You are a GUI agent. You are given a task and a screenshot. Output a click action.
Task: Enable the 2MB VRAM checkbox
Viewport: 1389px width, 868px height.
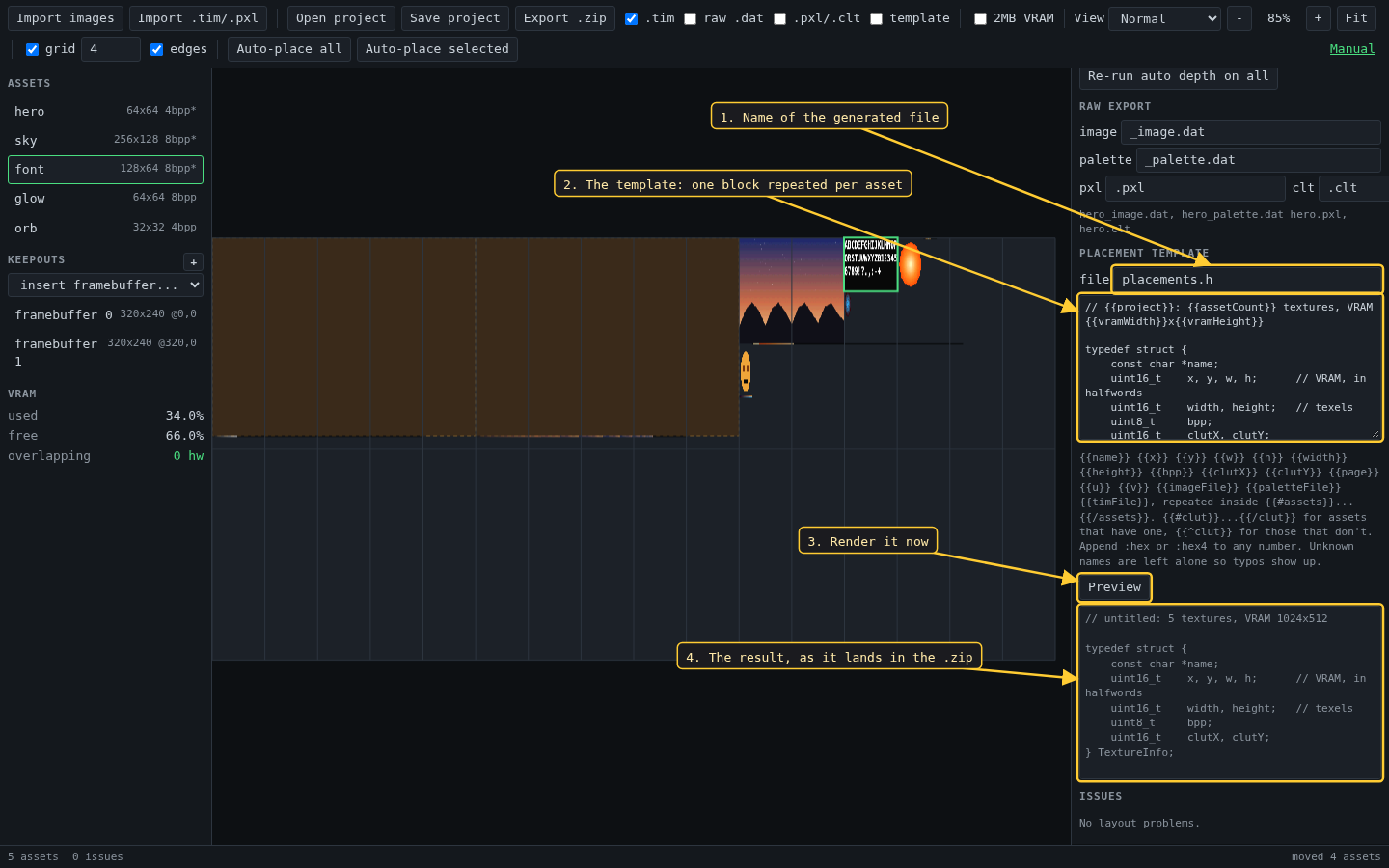coord(980,18)
